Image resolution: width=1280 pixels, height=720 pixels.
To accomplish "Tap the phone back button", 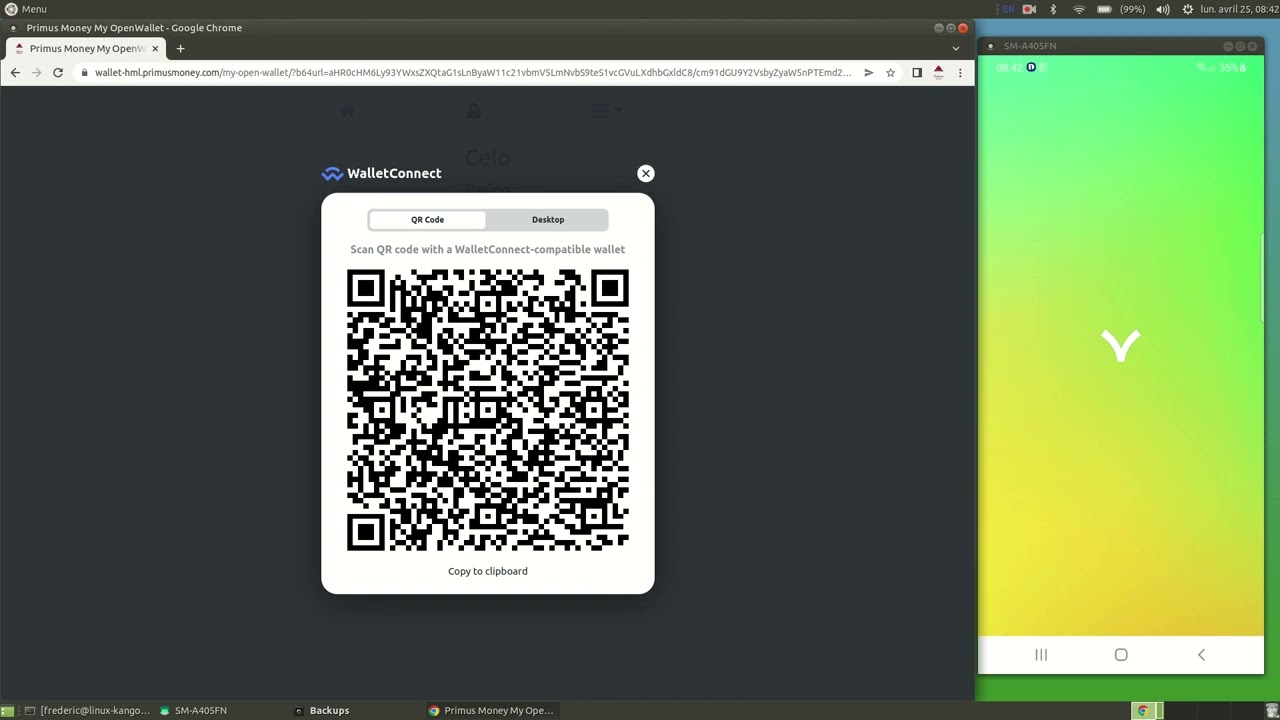I will click(1201, 655).
